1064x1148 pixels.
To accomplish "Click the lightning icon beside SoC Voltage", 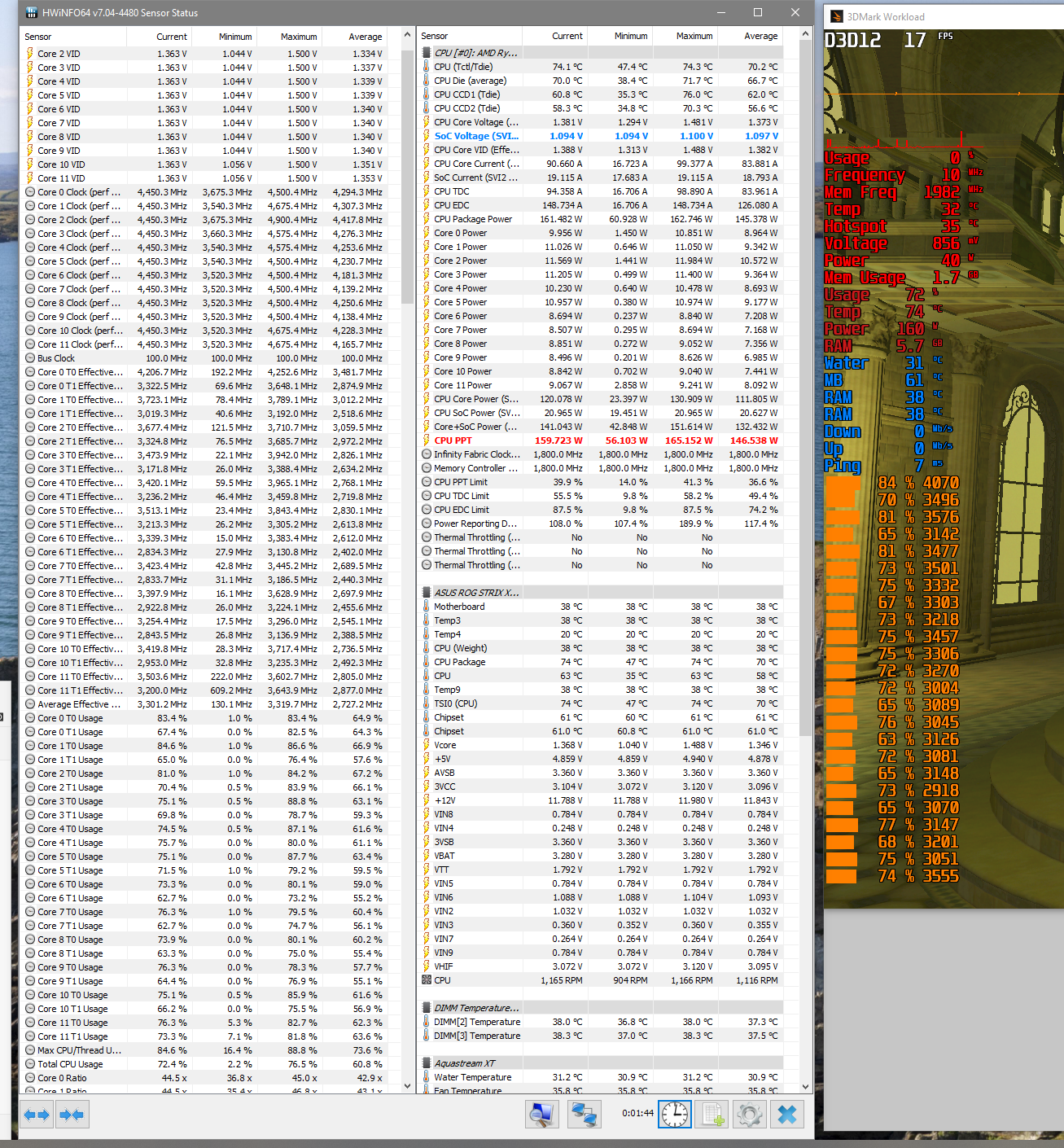I will pos(427,136).
